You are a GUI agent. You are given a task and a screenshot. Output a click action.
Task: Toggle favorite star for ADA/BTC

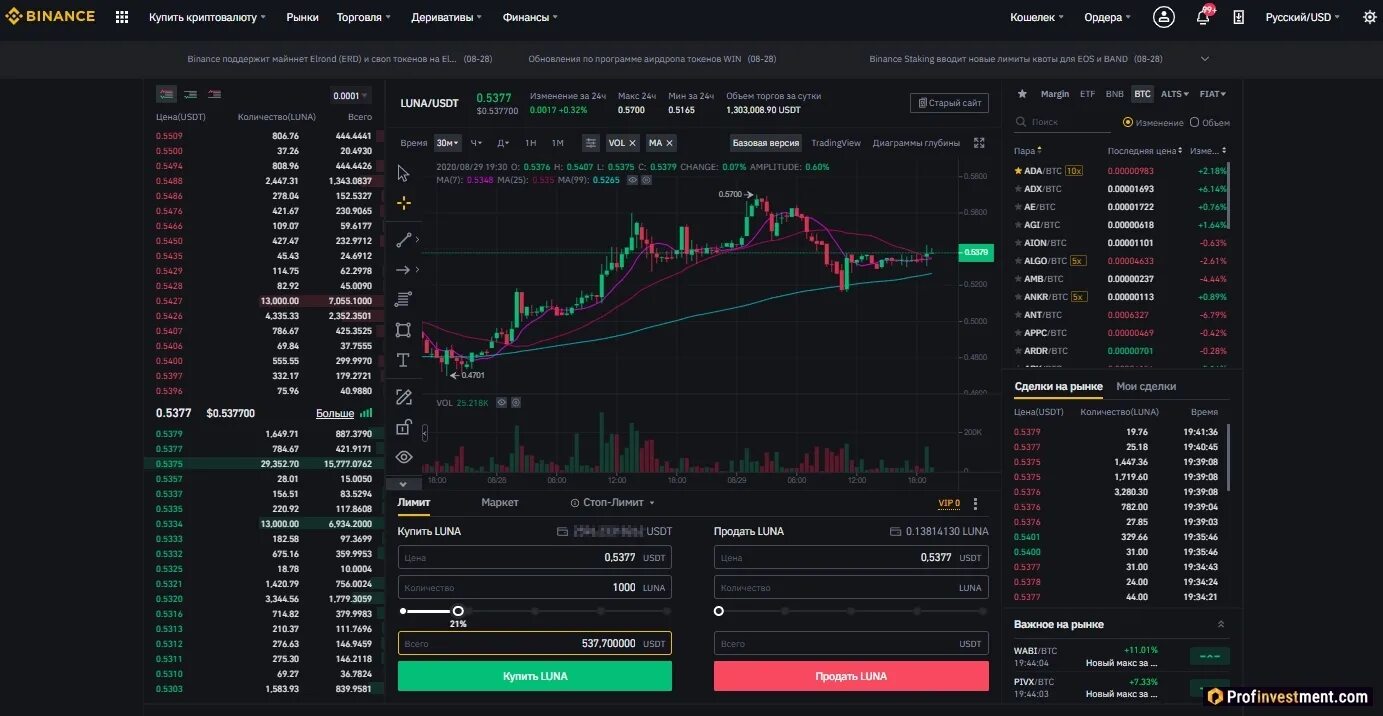click(x=1018, y=171)
